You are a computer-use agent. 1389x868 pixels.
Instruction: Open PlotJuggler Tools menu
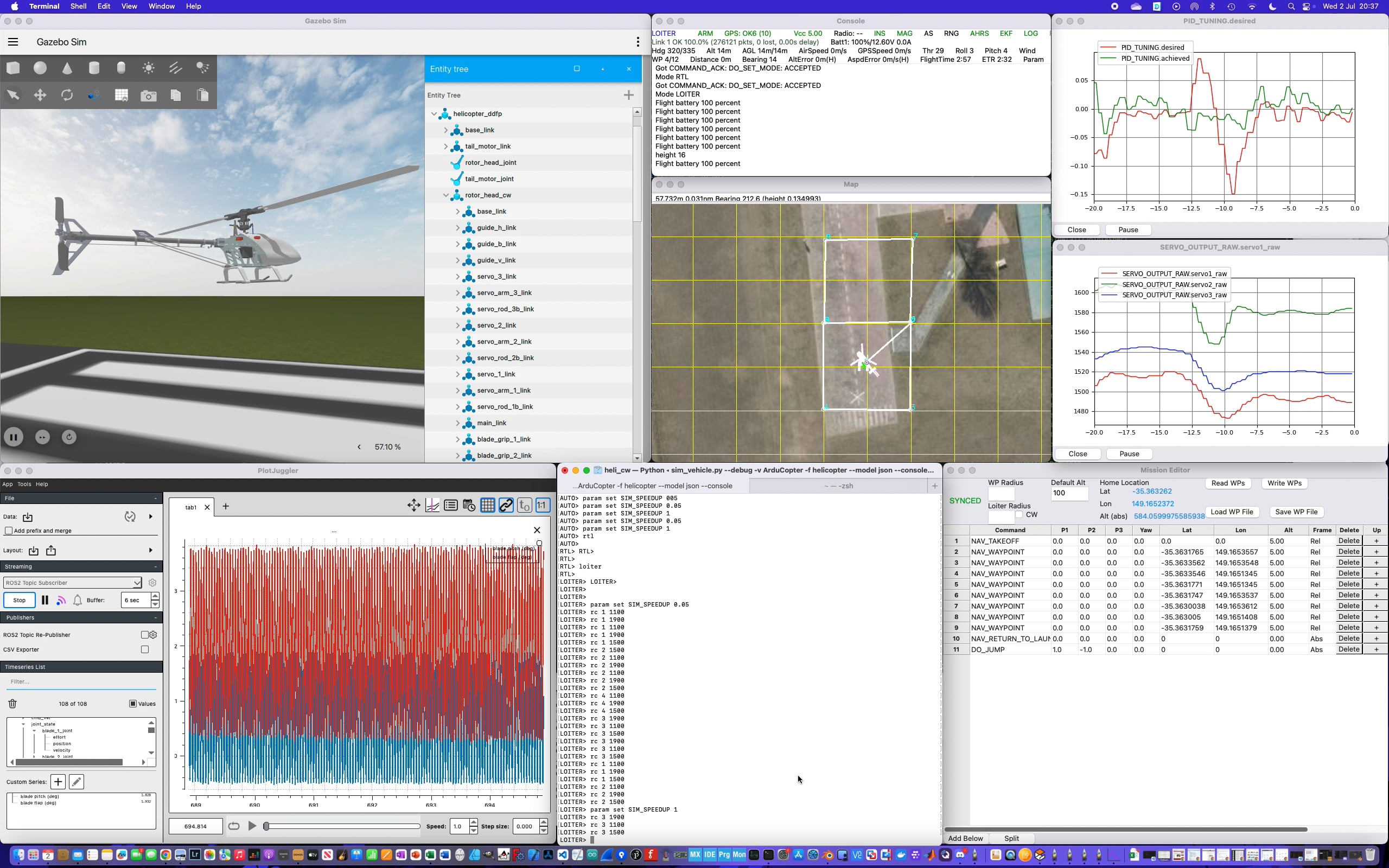24,484
